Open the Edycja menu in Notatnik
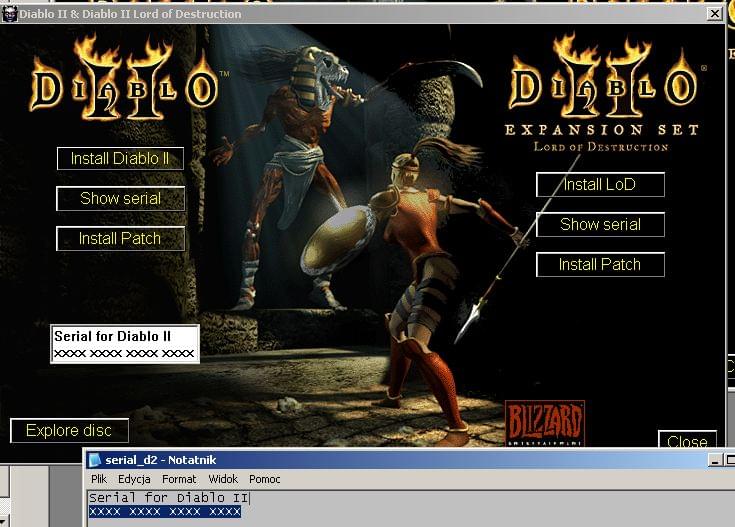 [134, 479]
